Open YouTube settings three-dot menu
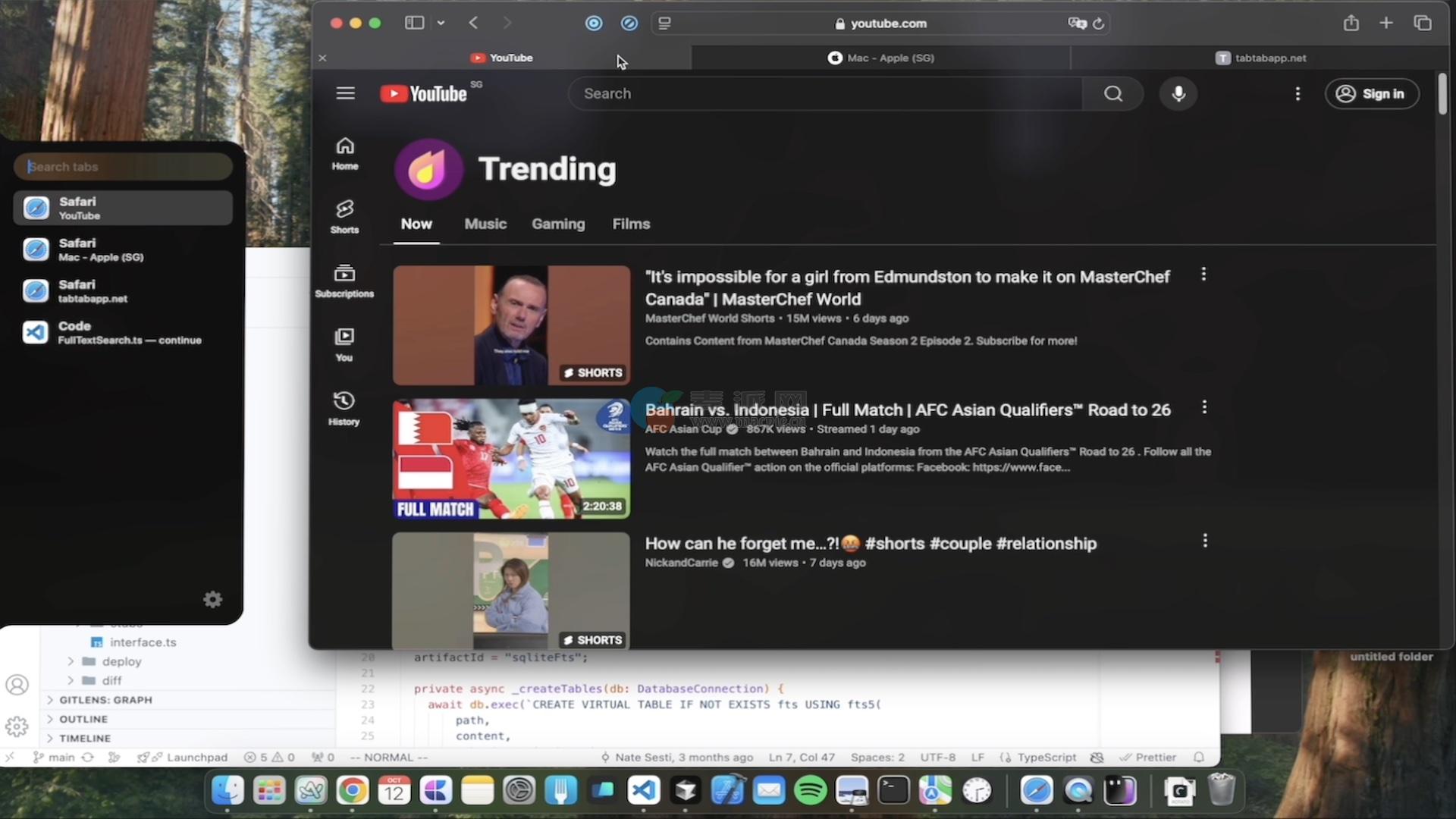The image size is (1456, 819). coord(1298,93)
